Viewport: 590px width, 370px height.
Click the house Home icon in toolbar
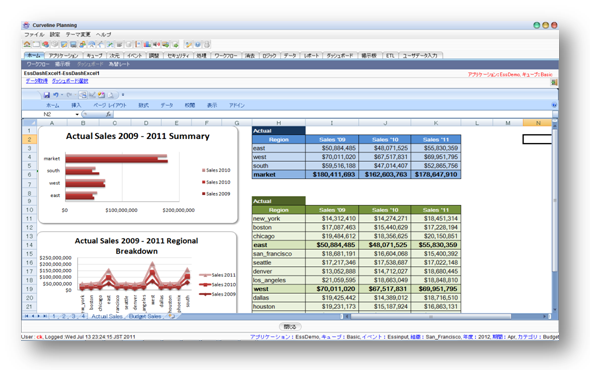27,44
